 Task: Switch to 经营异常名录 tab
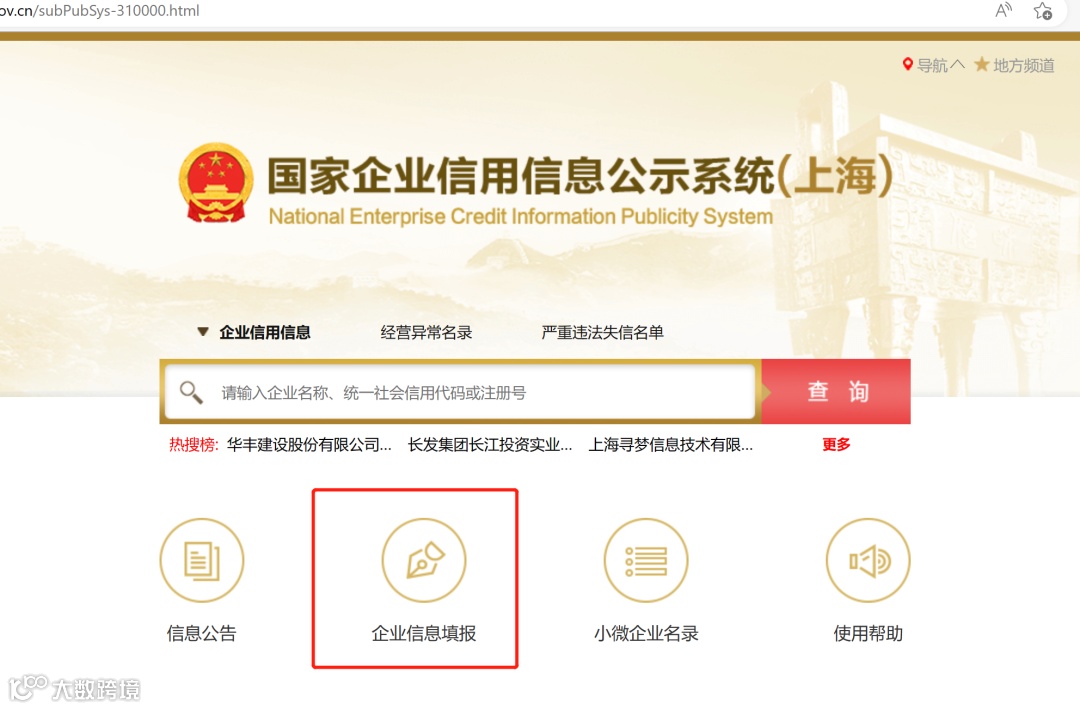[426, 332]
